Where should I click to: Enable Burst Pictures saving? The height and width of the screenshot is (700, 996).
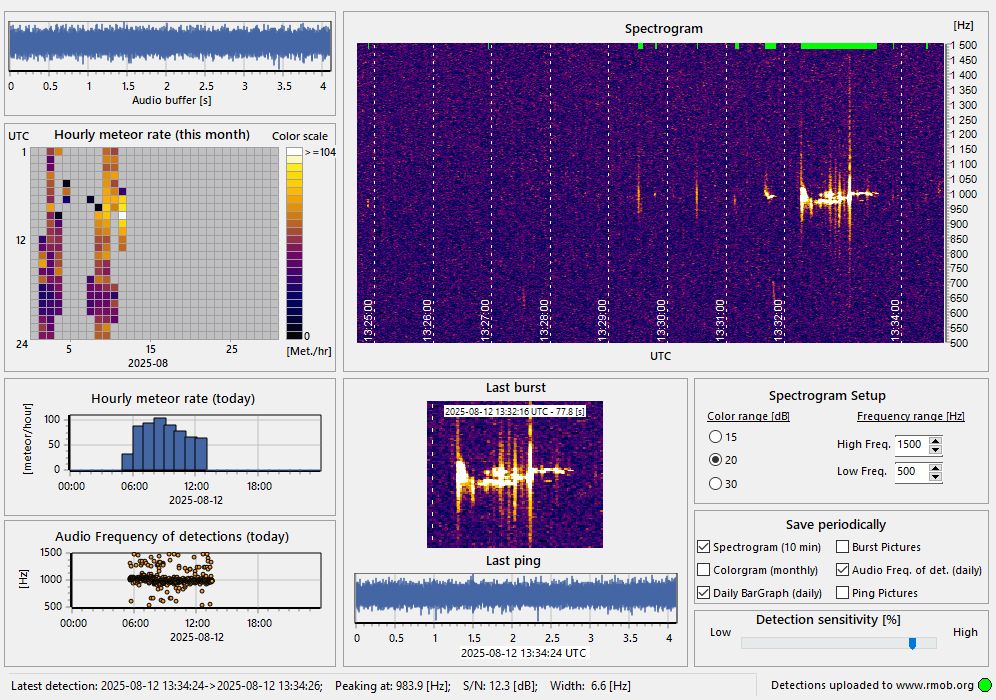(x=842, y=547)
